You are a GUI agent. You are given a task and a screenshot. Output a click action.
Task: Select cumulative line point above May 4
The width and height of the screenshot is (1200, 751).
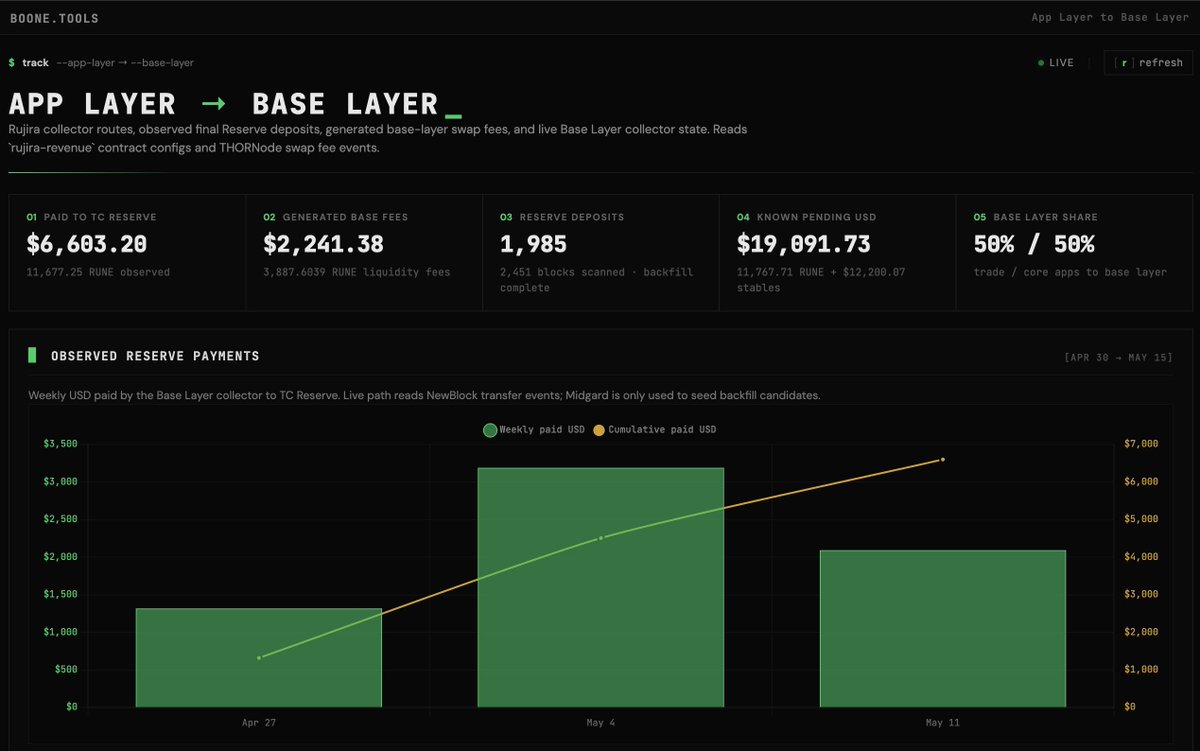pyautogui.click(x=601, y=538)
